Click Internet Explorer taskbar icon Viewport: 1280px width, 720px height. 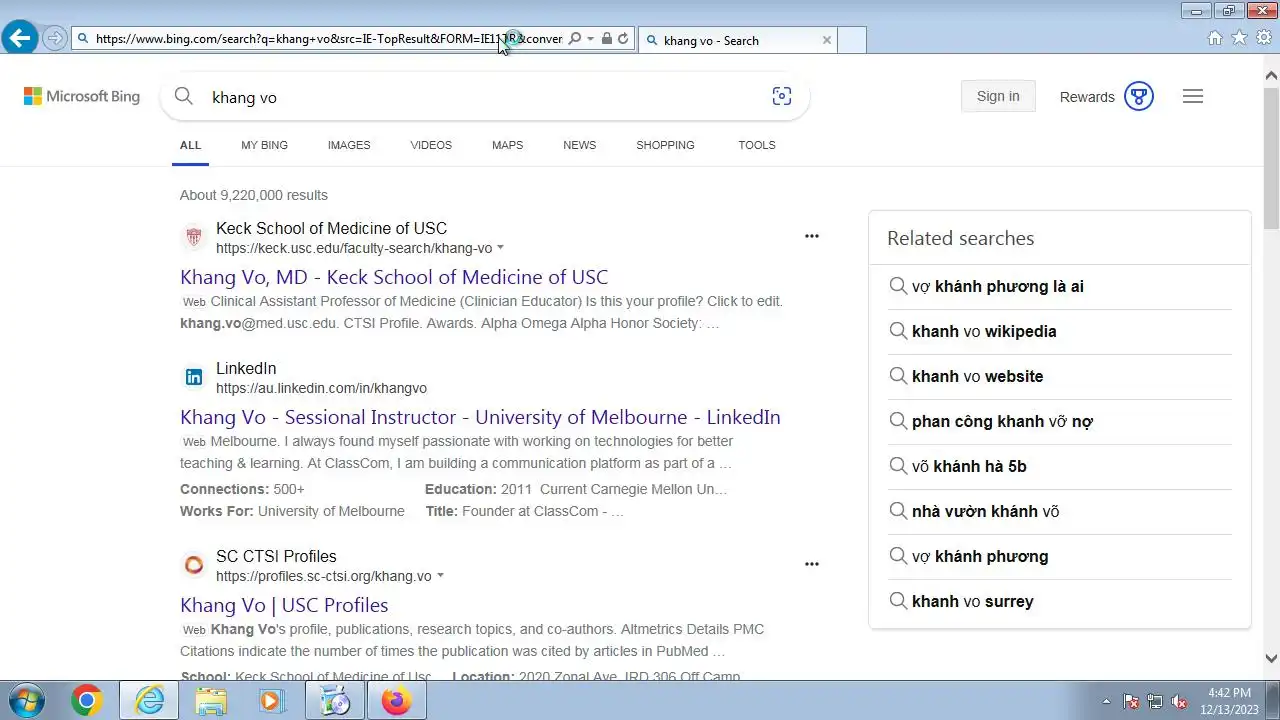click(x=149, y=701)
